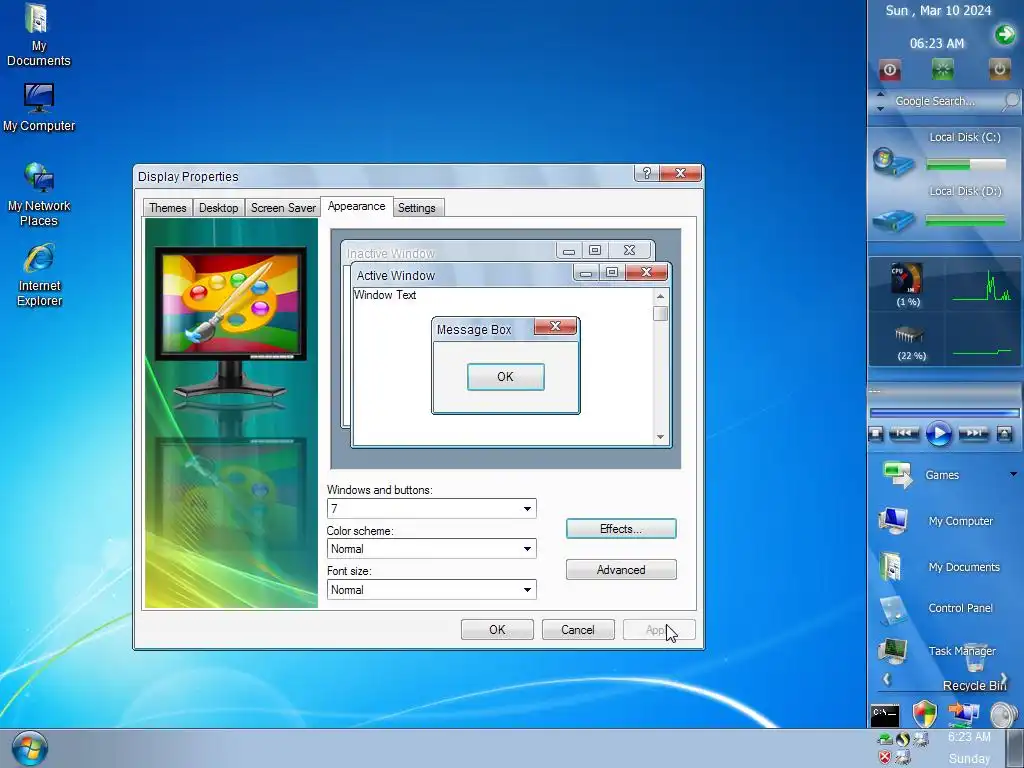Click the RAM chip icon
The image size is (1024, 768).
click(x=909, y=335)
